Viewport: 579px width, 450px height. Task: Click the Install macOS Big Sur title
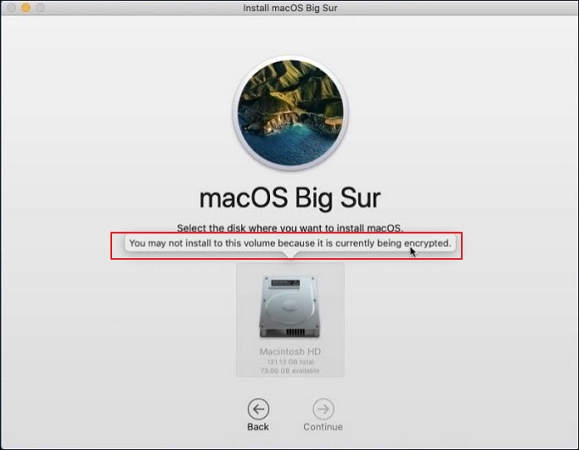(x=290, y=8)
